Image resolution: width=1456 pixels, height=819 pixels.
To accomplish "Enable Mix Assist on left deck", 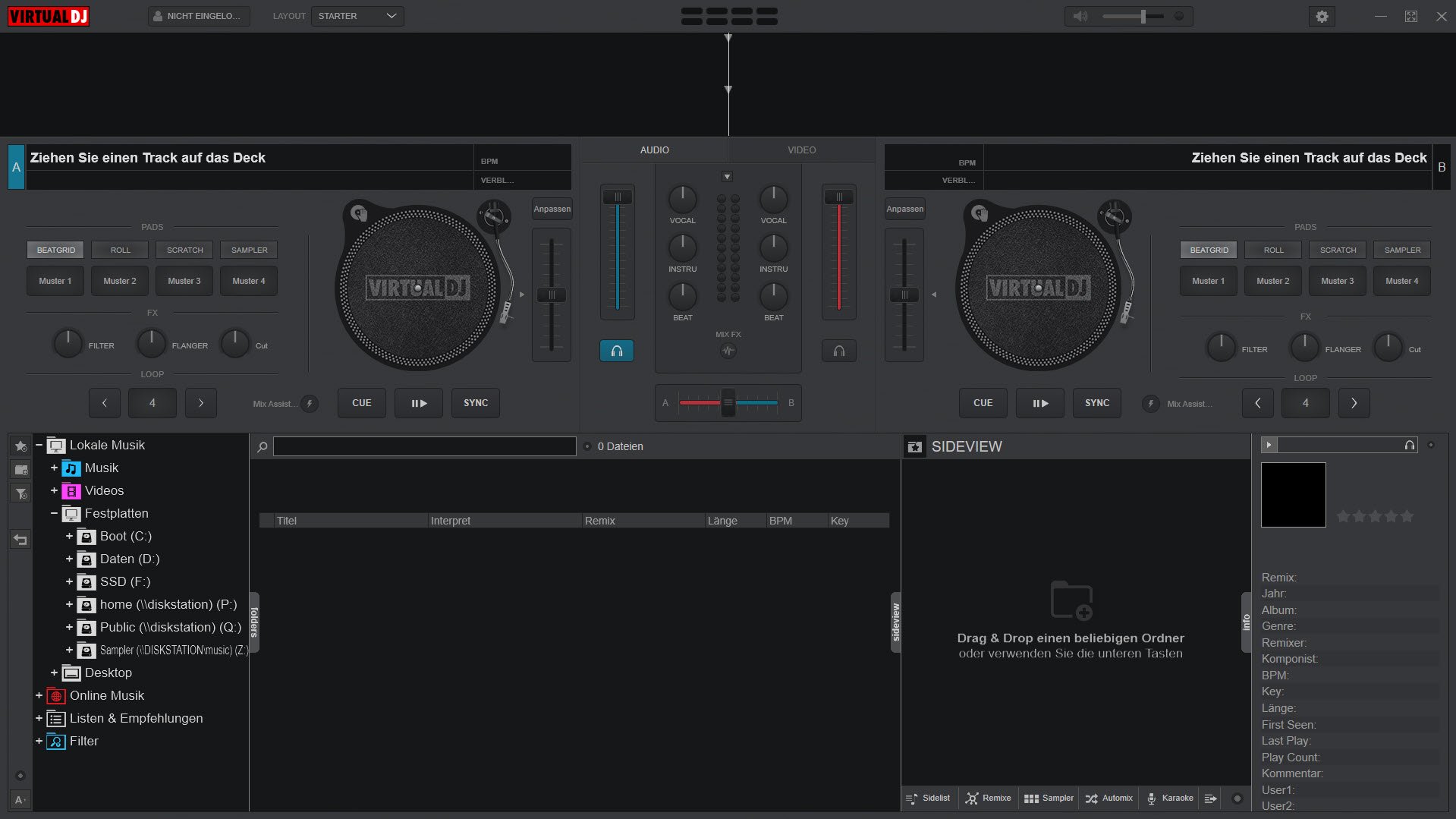I will 310,404.
